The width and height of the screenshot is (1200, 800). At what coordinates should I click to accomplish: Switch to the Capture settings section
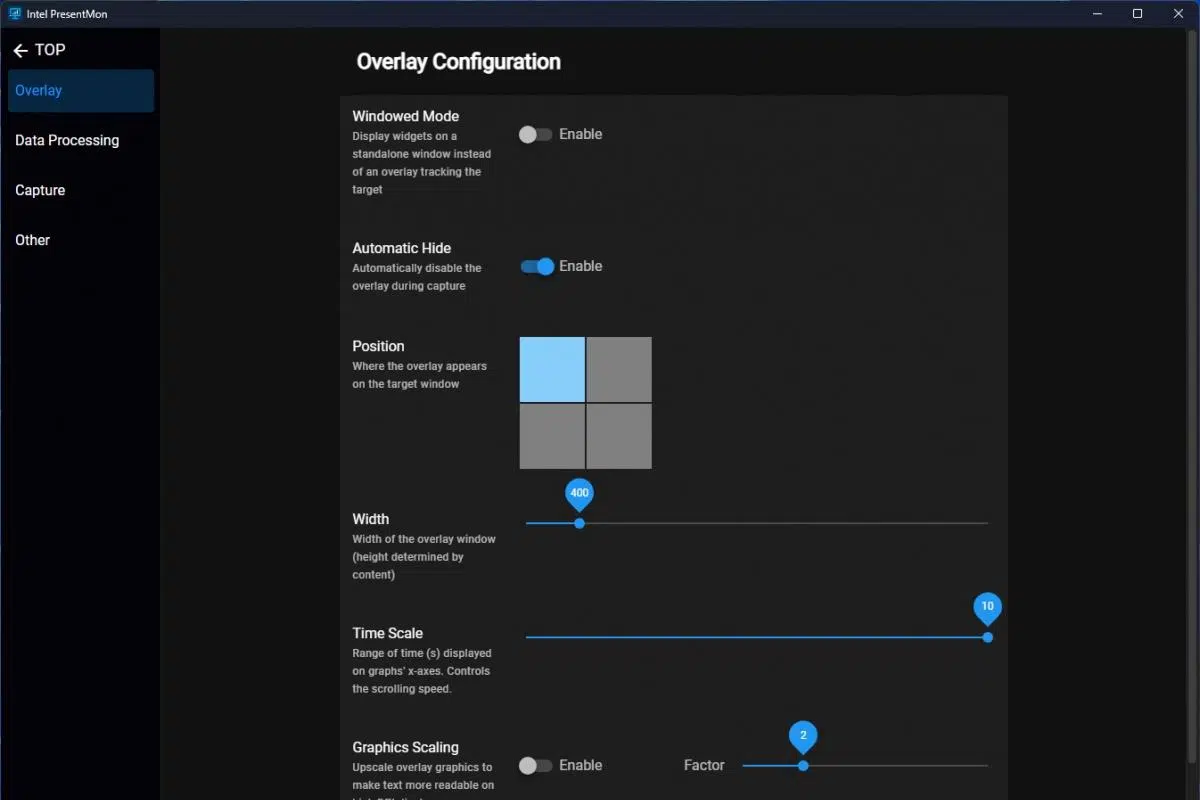point(40,191)
